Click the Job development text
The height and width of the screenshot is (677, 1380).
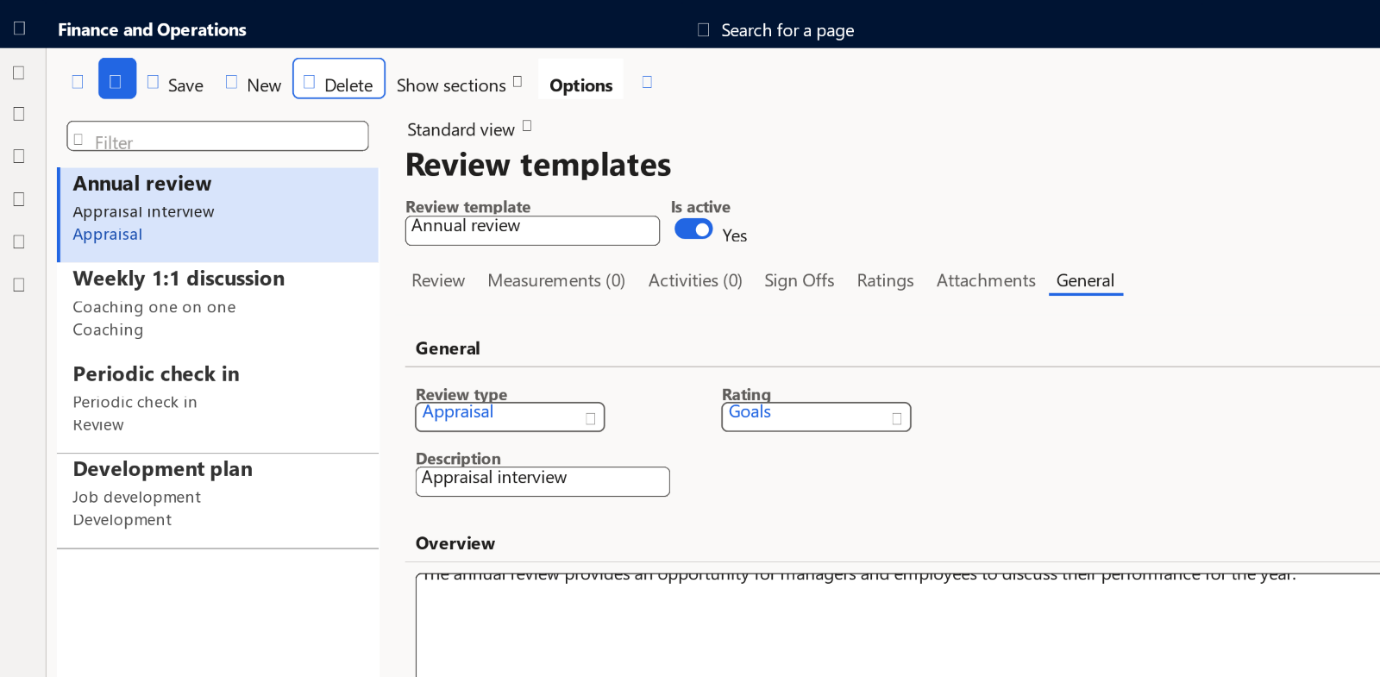point(137,497)
